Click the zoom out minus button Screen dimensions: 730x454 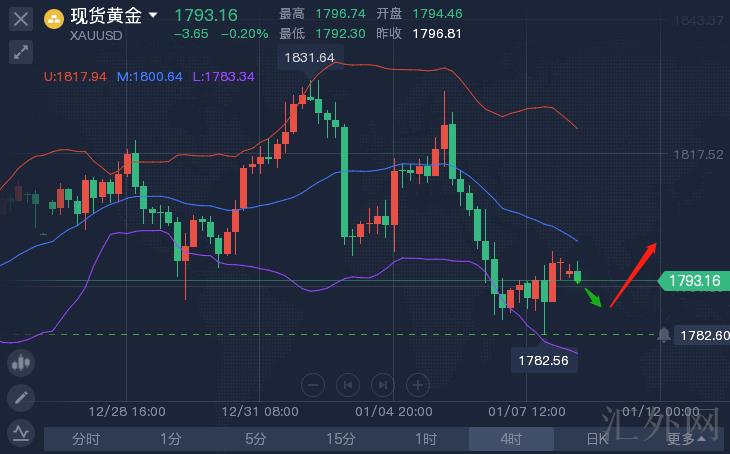click(313, 384)
